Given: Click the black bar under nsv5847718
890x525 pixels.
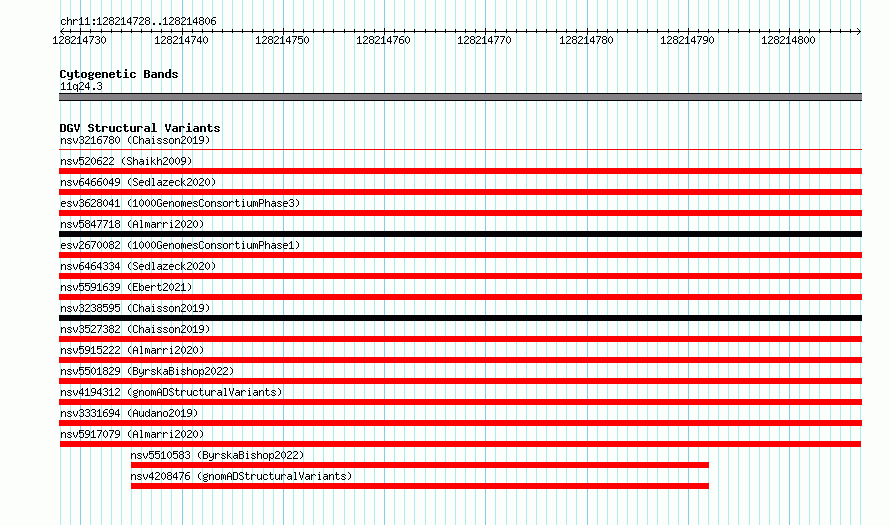Looking at the screenshot, I should (x=460, y=234).
